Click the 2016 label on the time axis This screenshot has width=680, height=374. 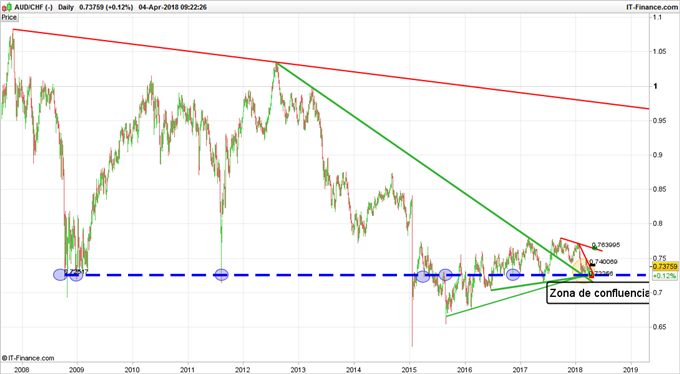point(464,370)
